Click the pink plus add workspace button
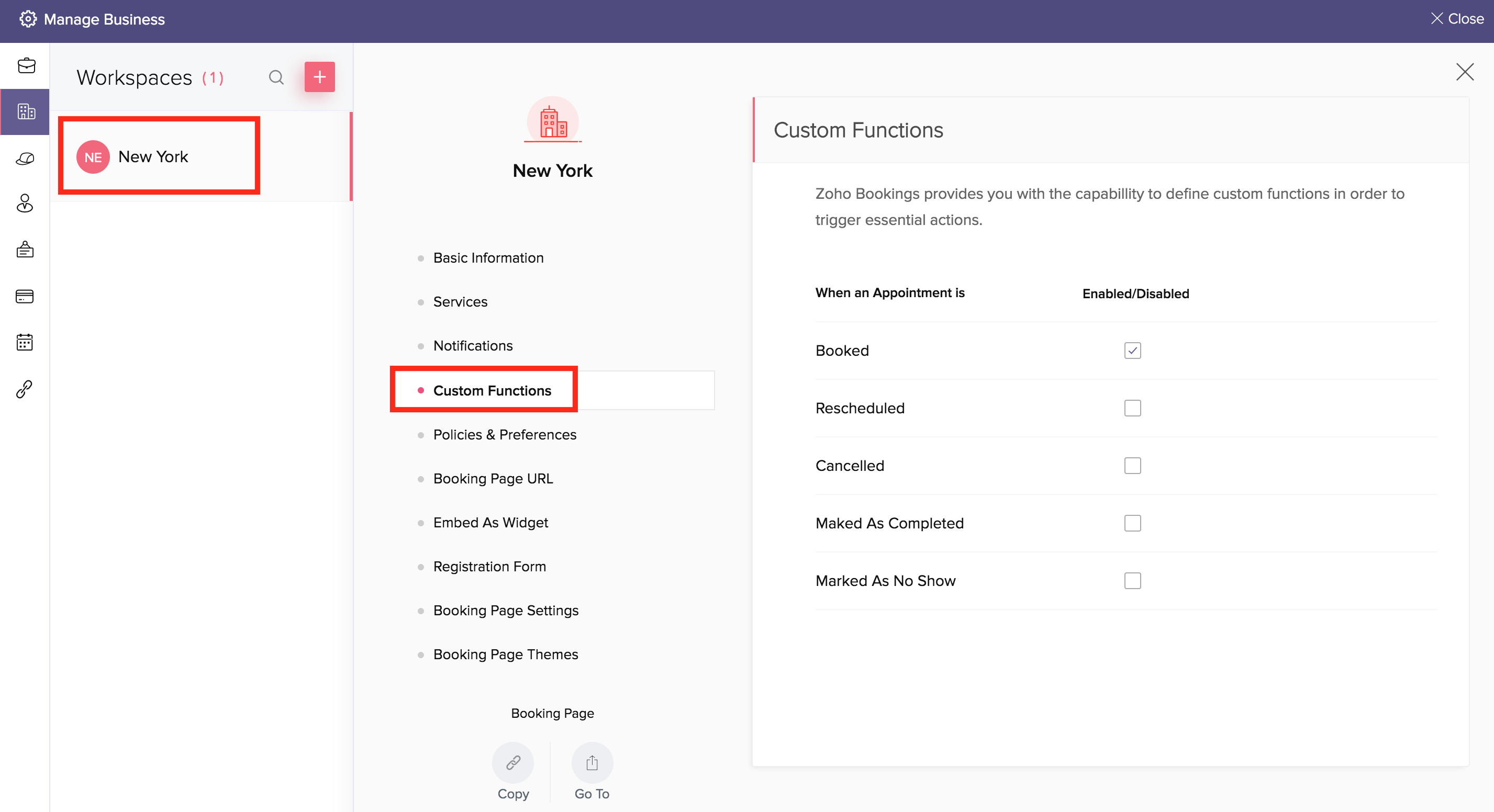The image size is (1494, 812). click(x=319, y=77)
